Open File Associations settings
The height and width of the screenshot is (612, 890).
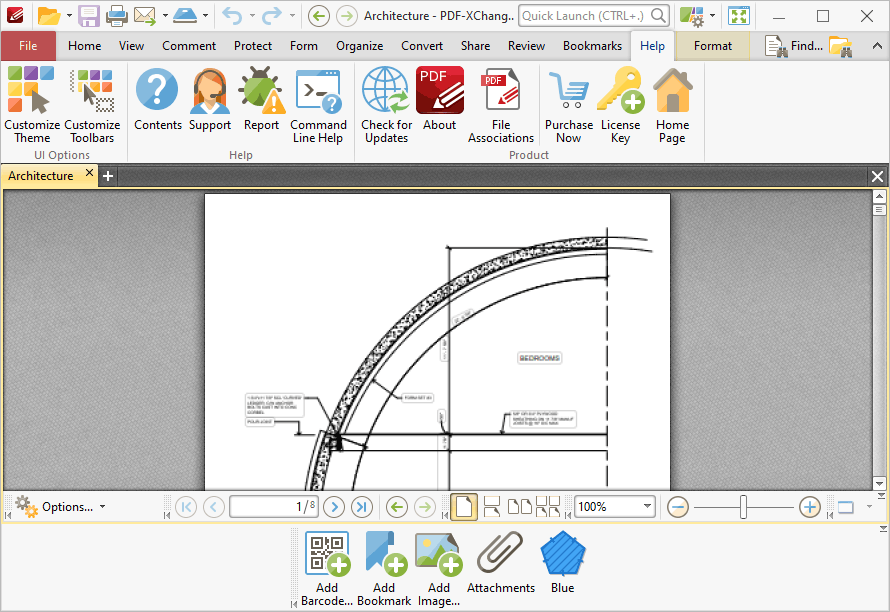[x=501, y=105]
